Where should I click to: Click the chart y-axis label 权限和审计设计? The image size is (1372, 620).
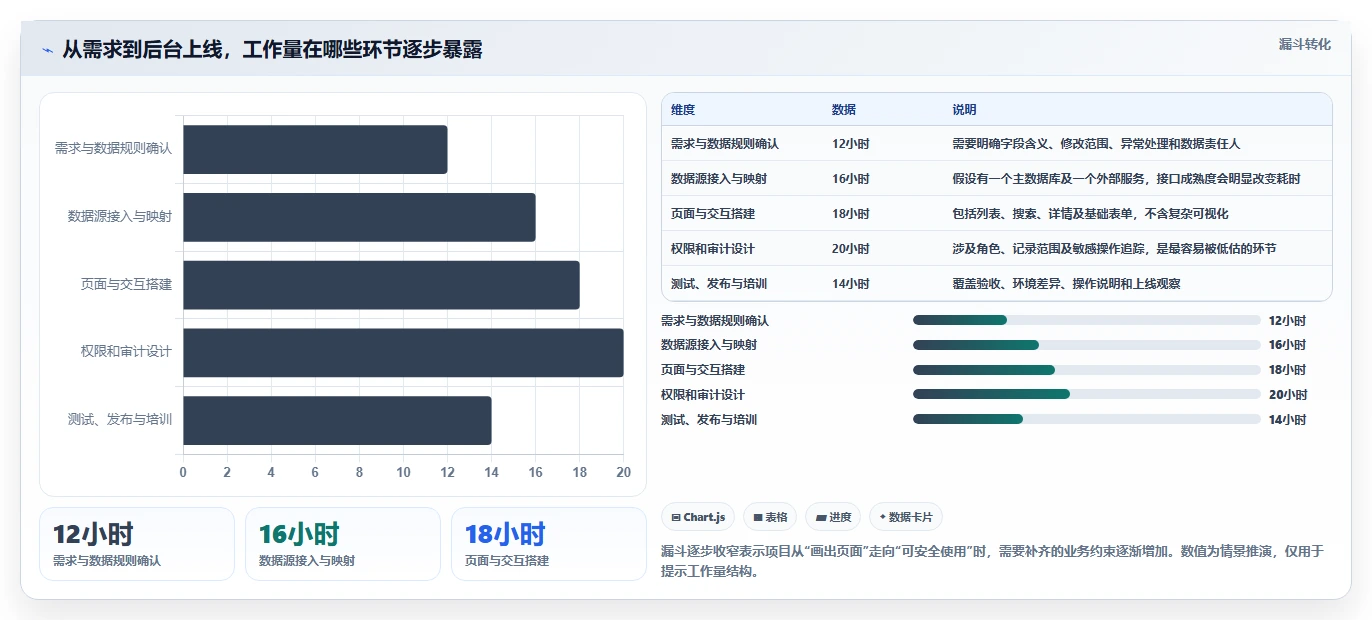coord(126,352)
